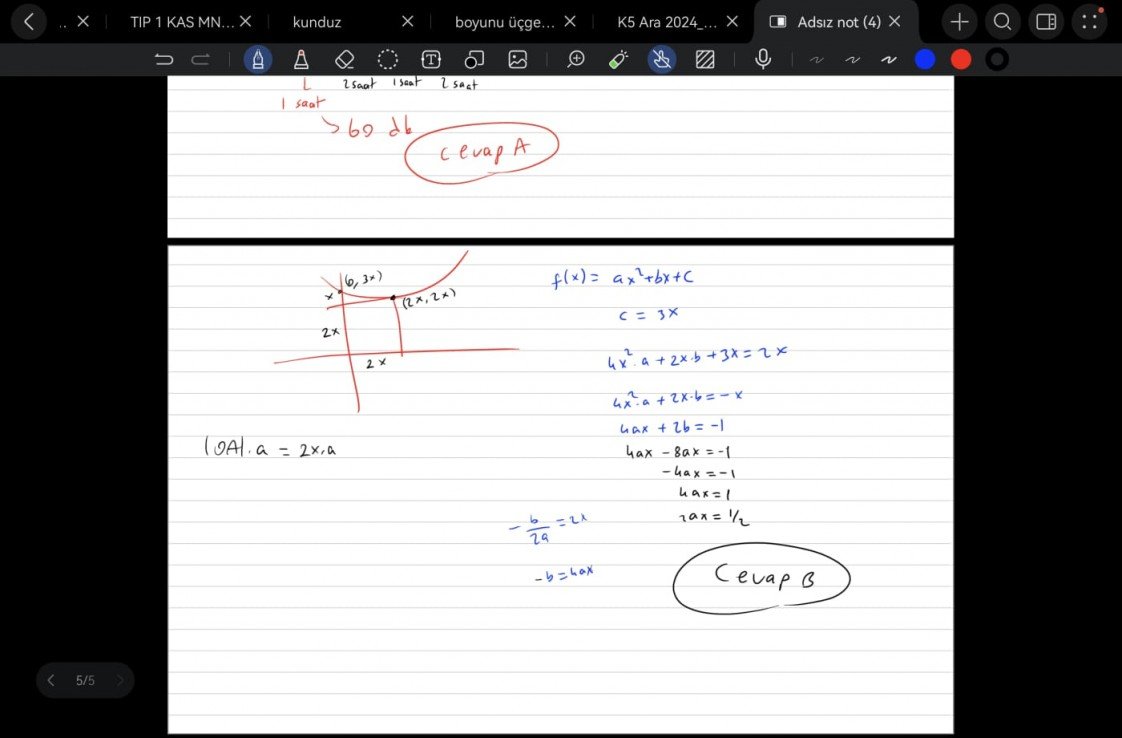Open the zoom magnifier tool

click(x=576, y=60)
